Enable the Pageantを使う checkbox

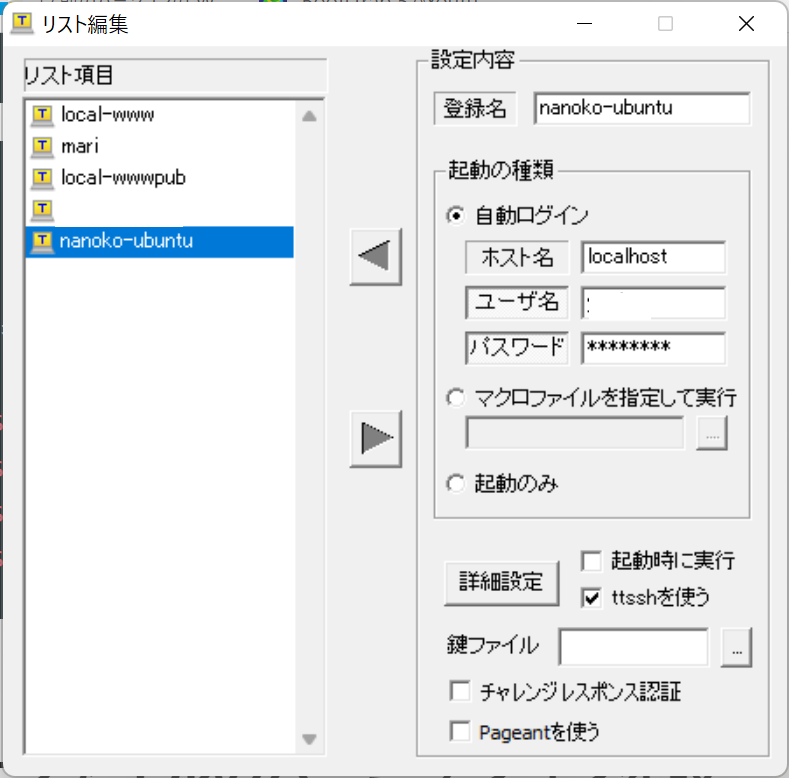[x=460, y=731]
